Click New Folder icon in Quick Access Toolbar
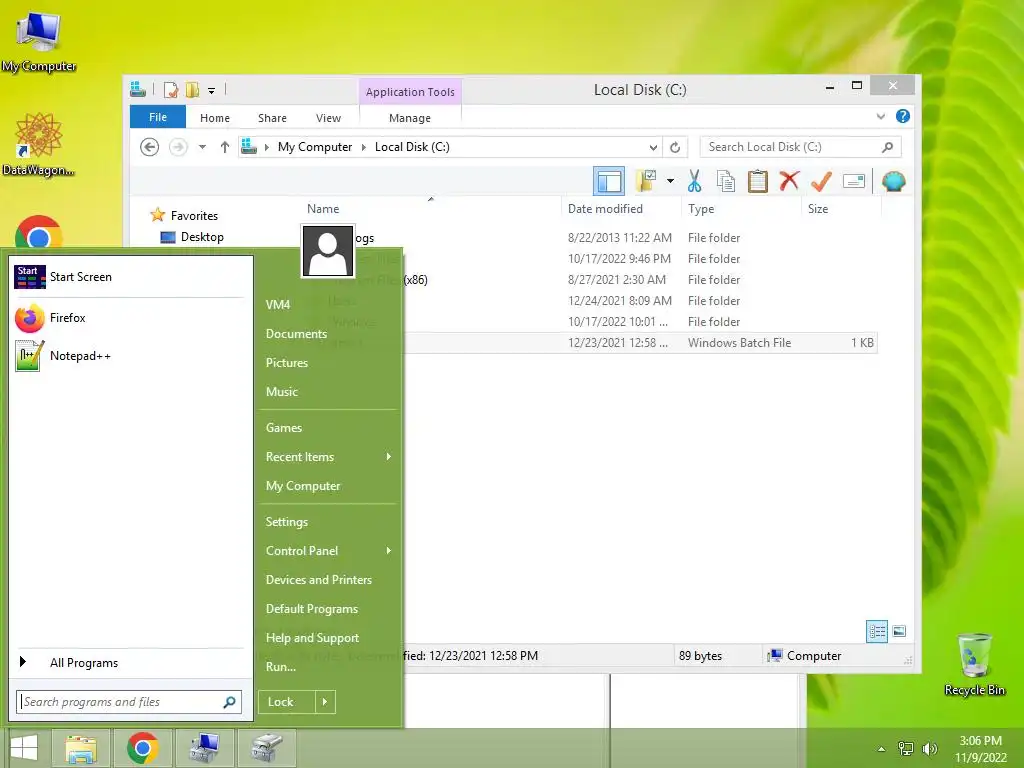 coord(192,90)
